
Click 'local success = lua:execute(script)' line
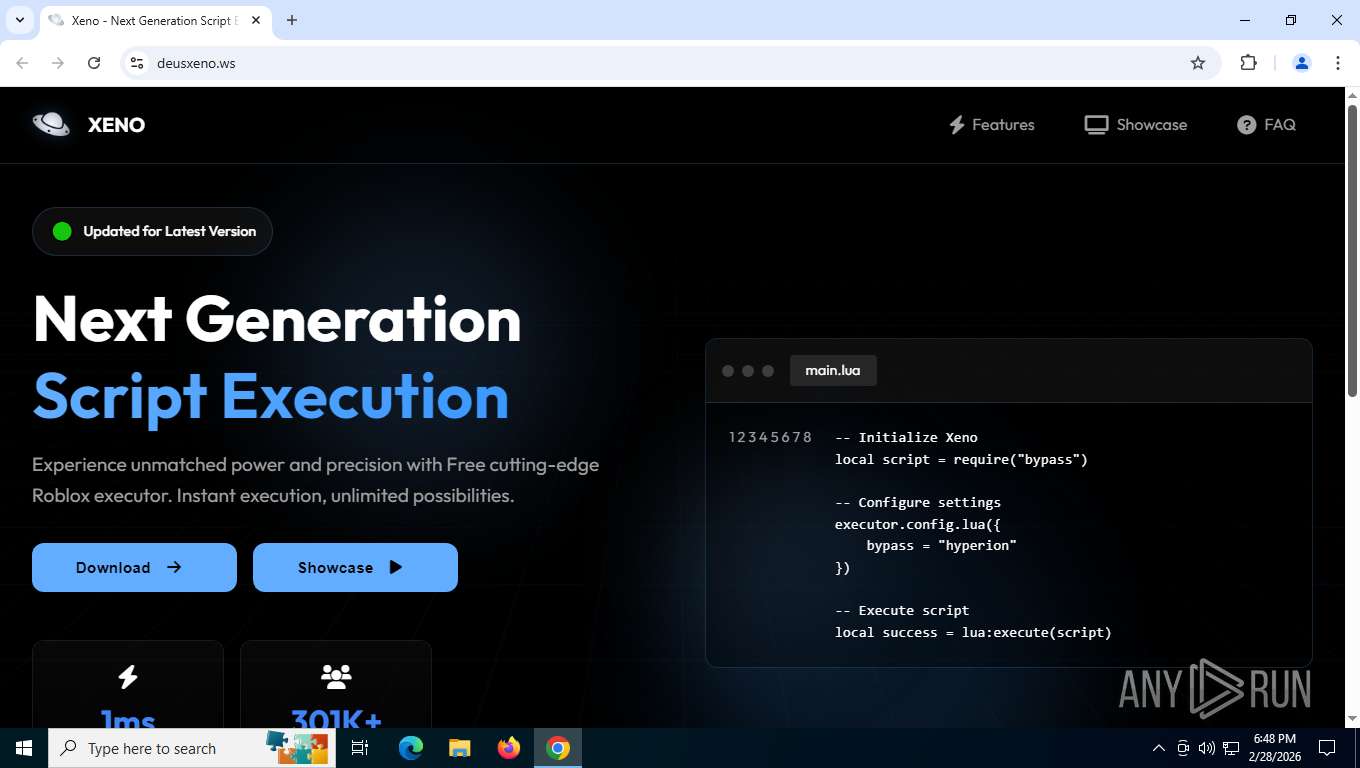pos(973,632)
